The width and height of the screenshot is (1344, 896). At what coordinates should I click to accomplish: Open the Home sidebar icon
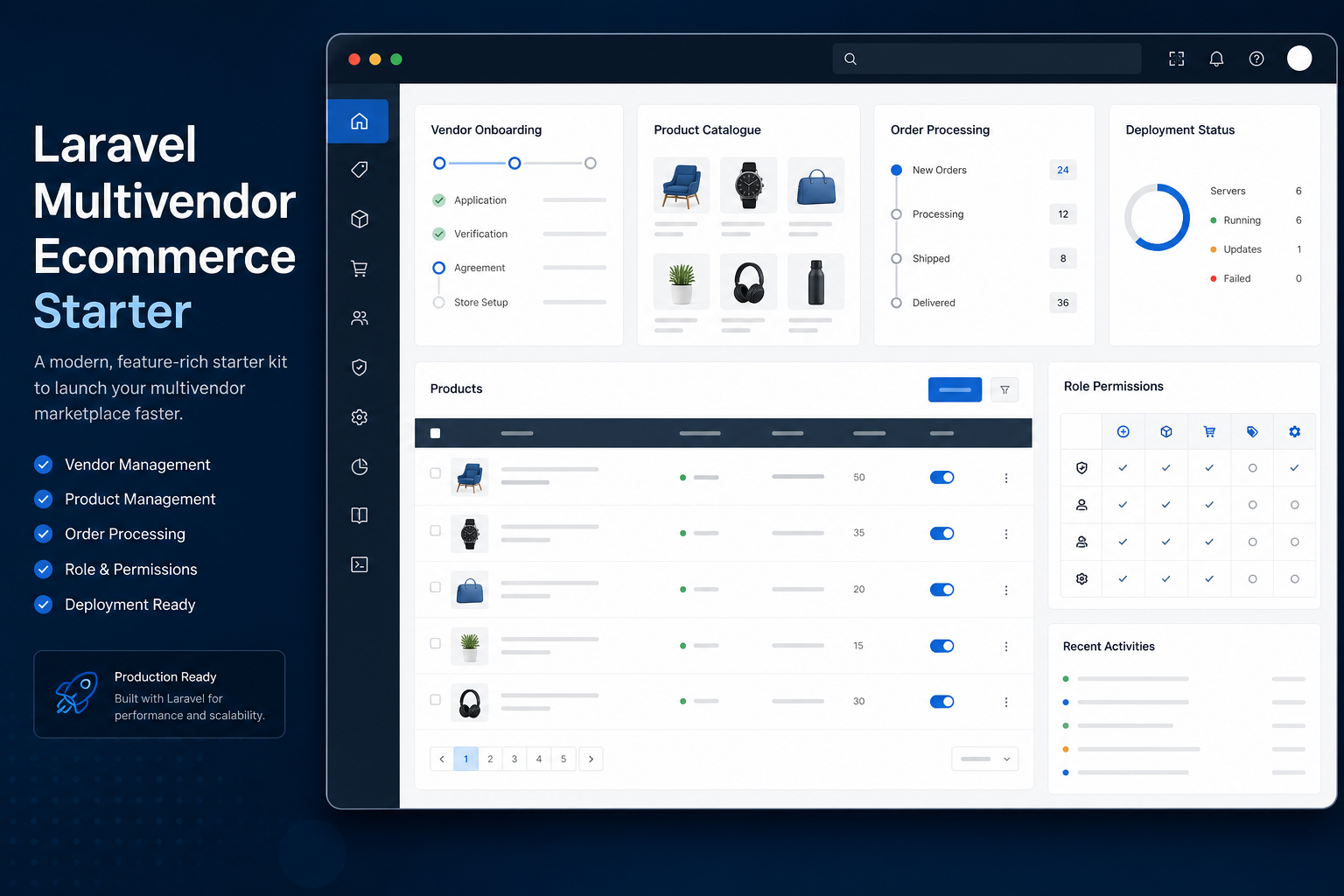359,122
